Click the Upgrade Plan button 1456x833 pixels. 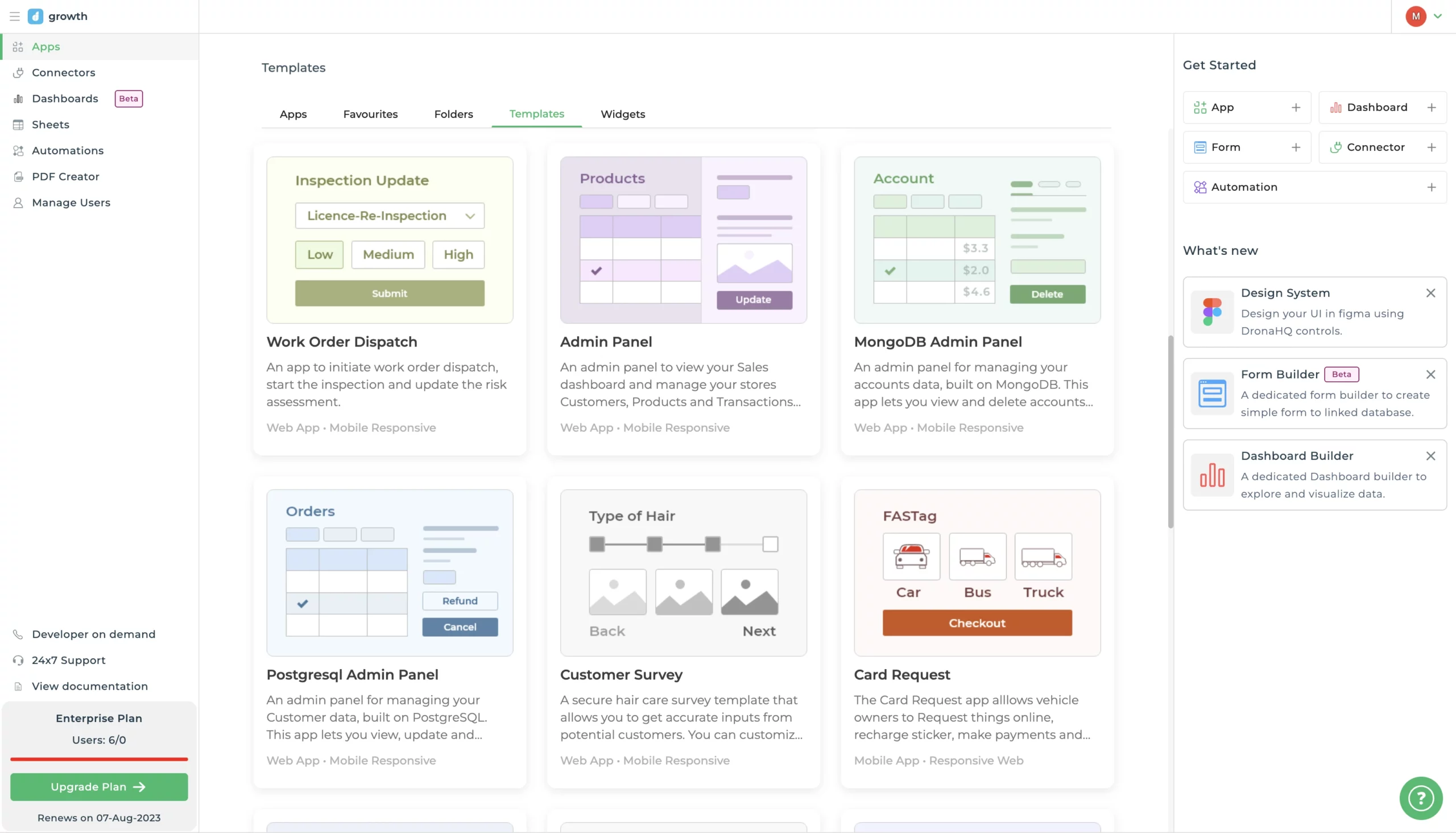(x=99, y=787)
